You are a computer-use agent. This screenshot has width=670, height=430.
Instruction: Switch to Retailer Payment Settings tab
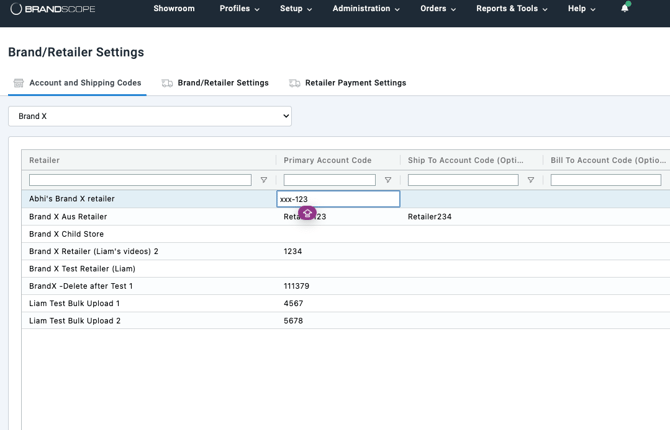click(x=347, y=83)
